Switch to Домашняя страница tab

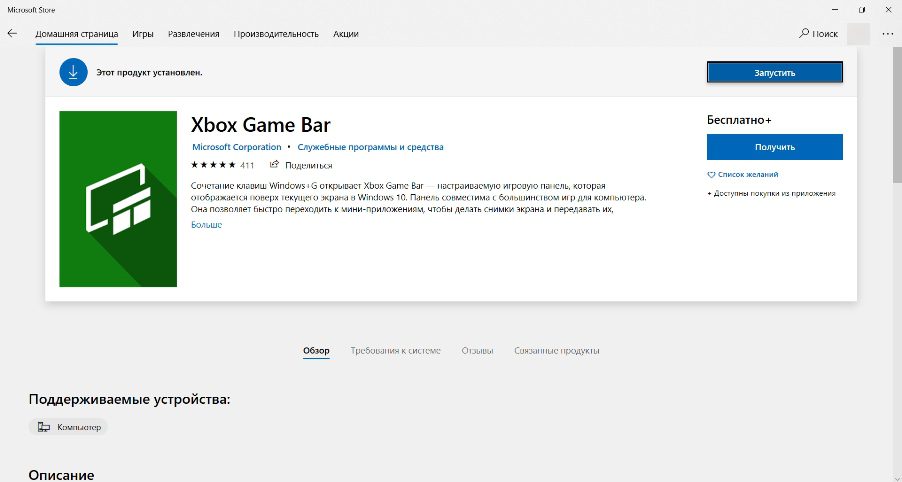coord(77,34)
